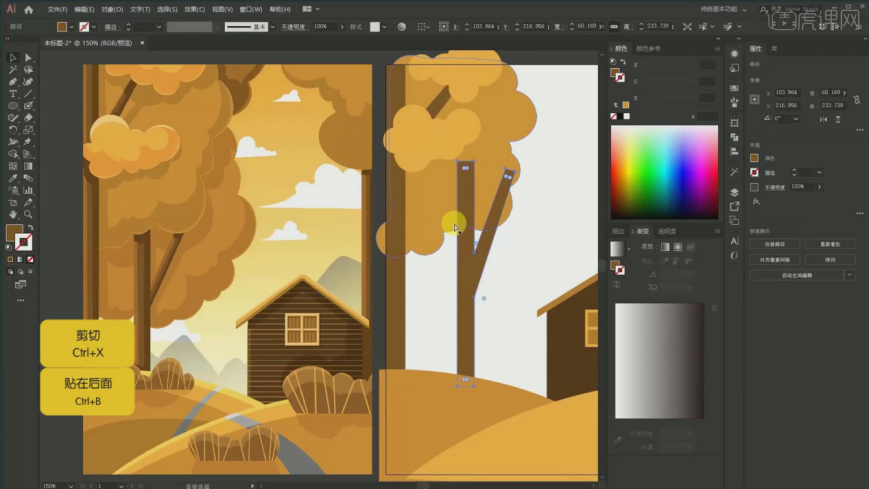Open the brush definition 基本 dropdown

click(260, 26)
